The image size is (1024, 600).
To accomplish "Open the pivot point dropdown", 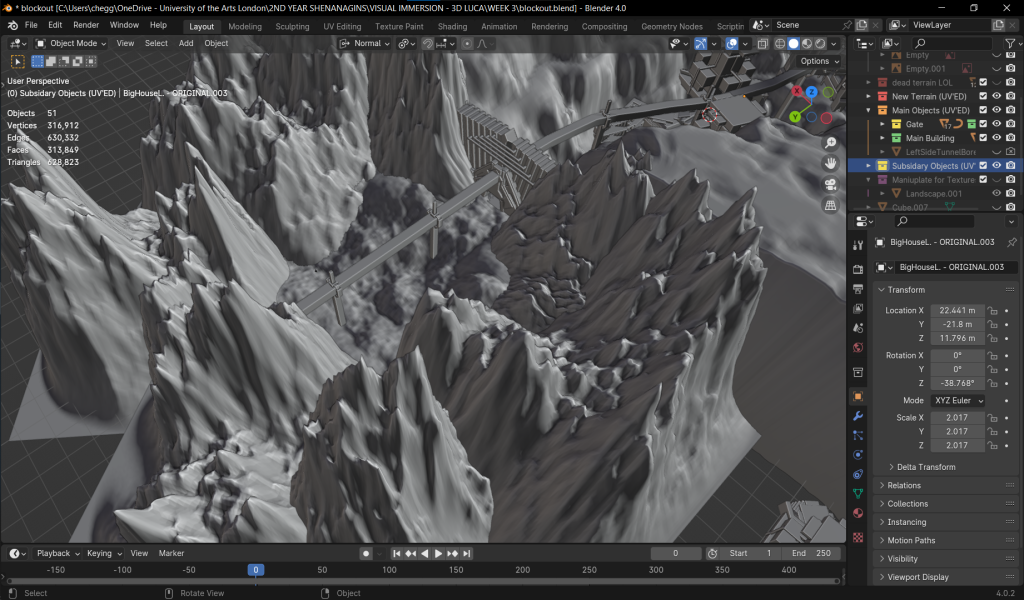I will pyautogui.click(x=408, y=43).
